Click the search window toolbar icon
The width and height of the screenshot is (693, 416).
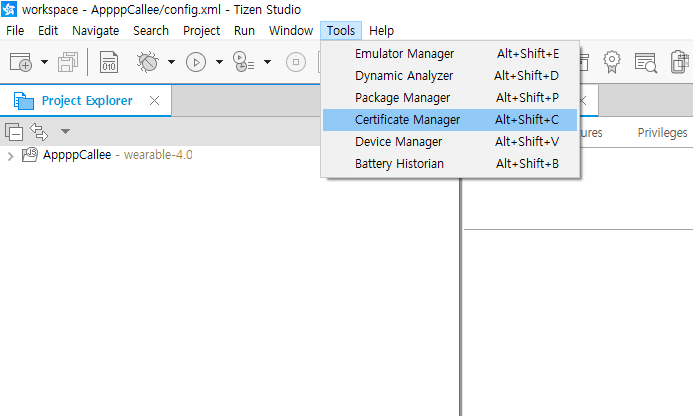tap(646, 62)
